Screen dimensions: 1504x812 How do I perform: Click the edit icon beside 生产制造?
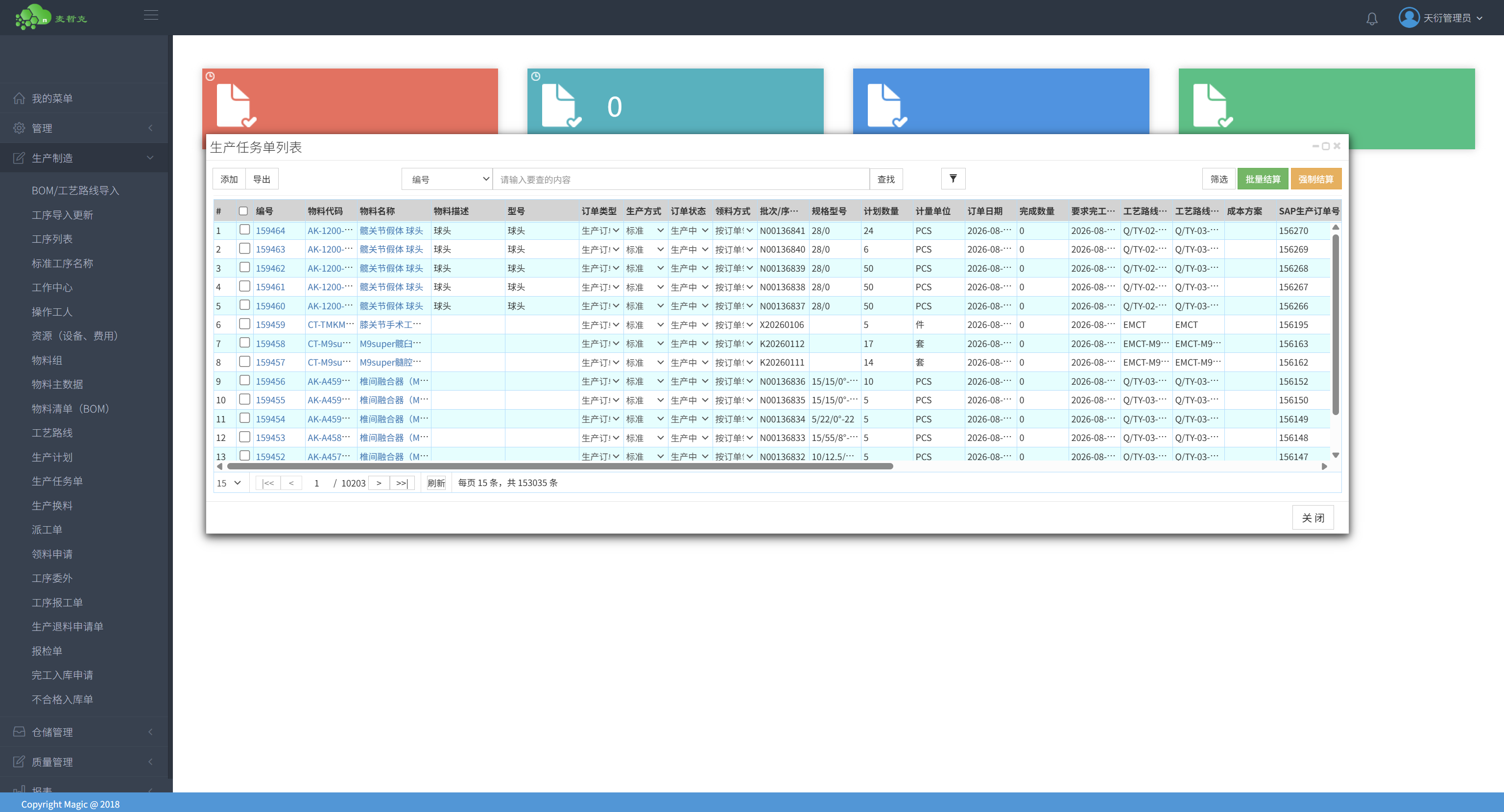(x=19, y=158)
